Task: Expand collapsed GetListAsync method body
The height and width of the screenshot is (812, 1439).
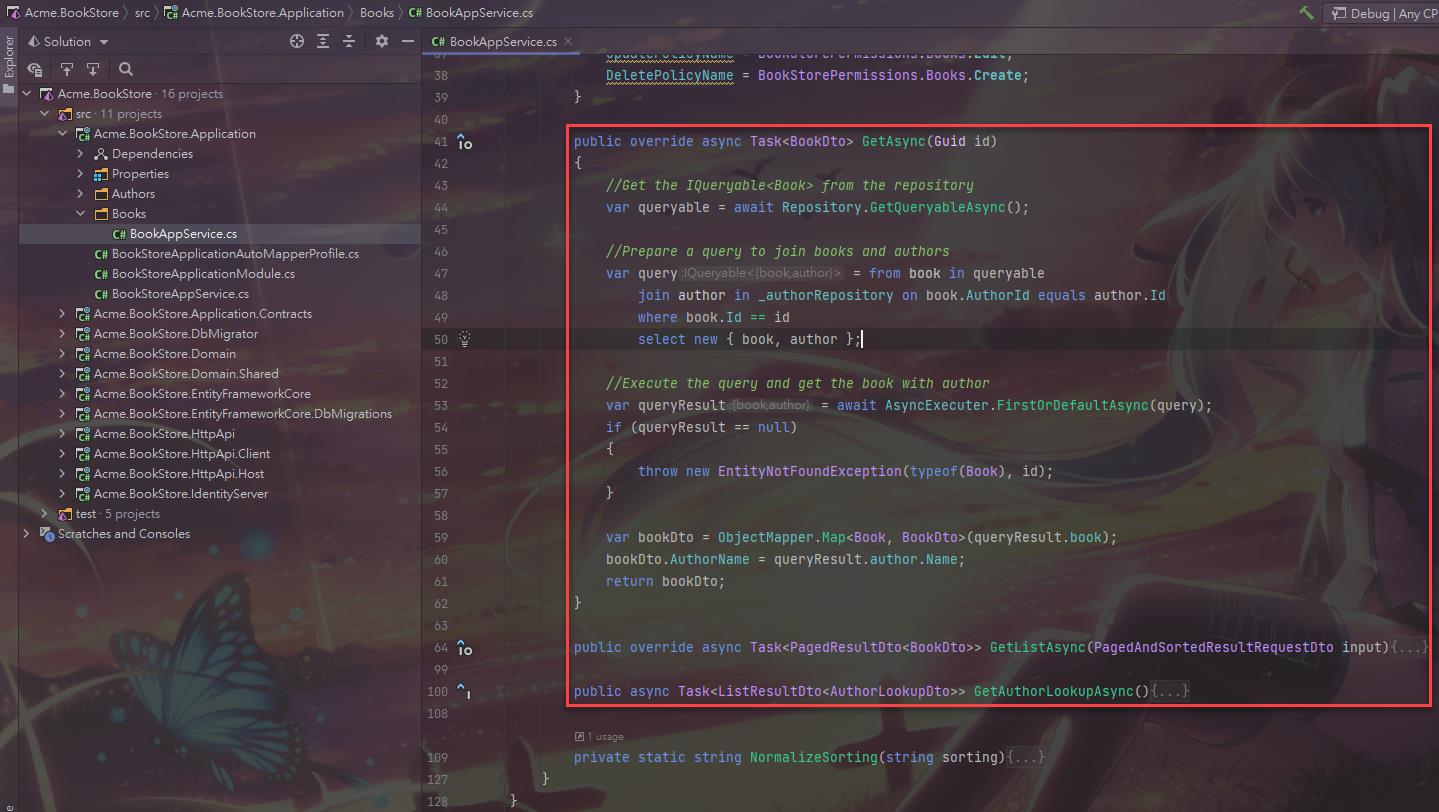Action: [1411, 648]
